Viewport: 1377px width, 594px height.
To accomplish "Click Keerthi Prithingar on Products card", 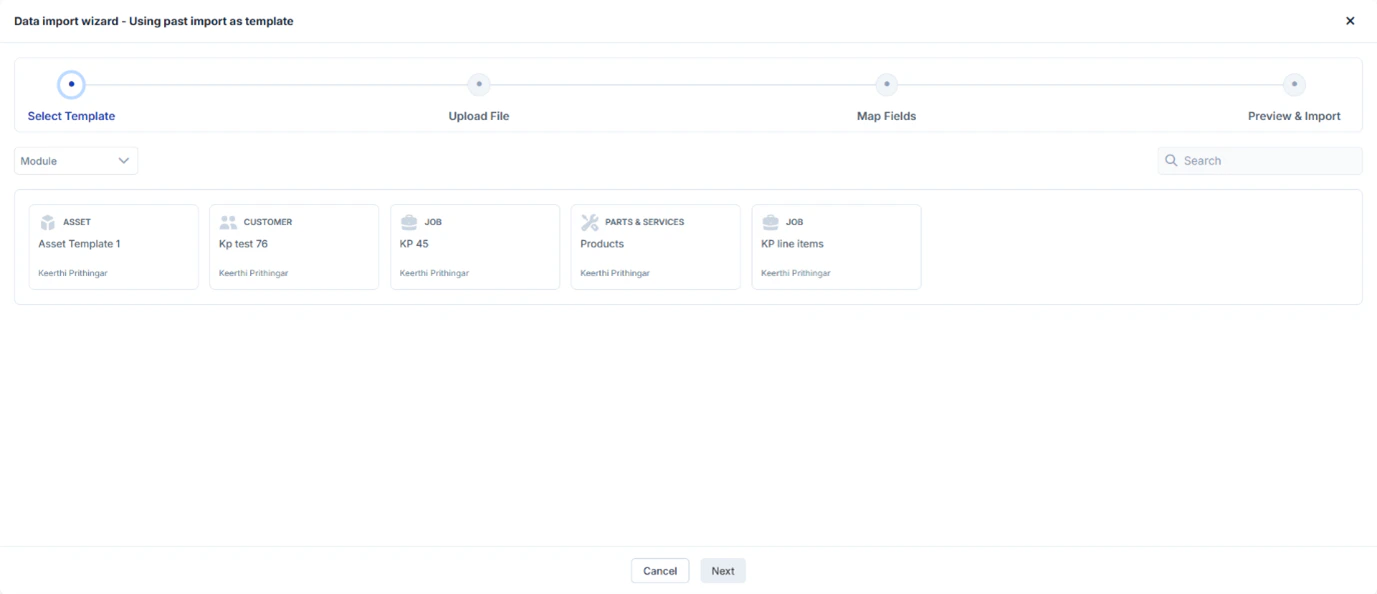I will 615,273.
